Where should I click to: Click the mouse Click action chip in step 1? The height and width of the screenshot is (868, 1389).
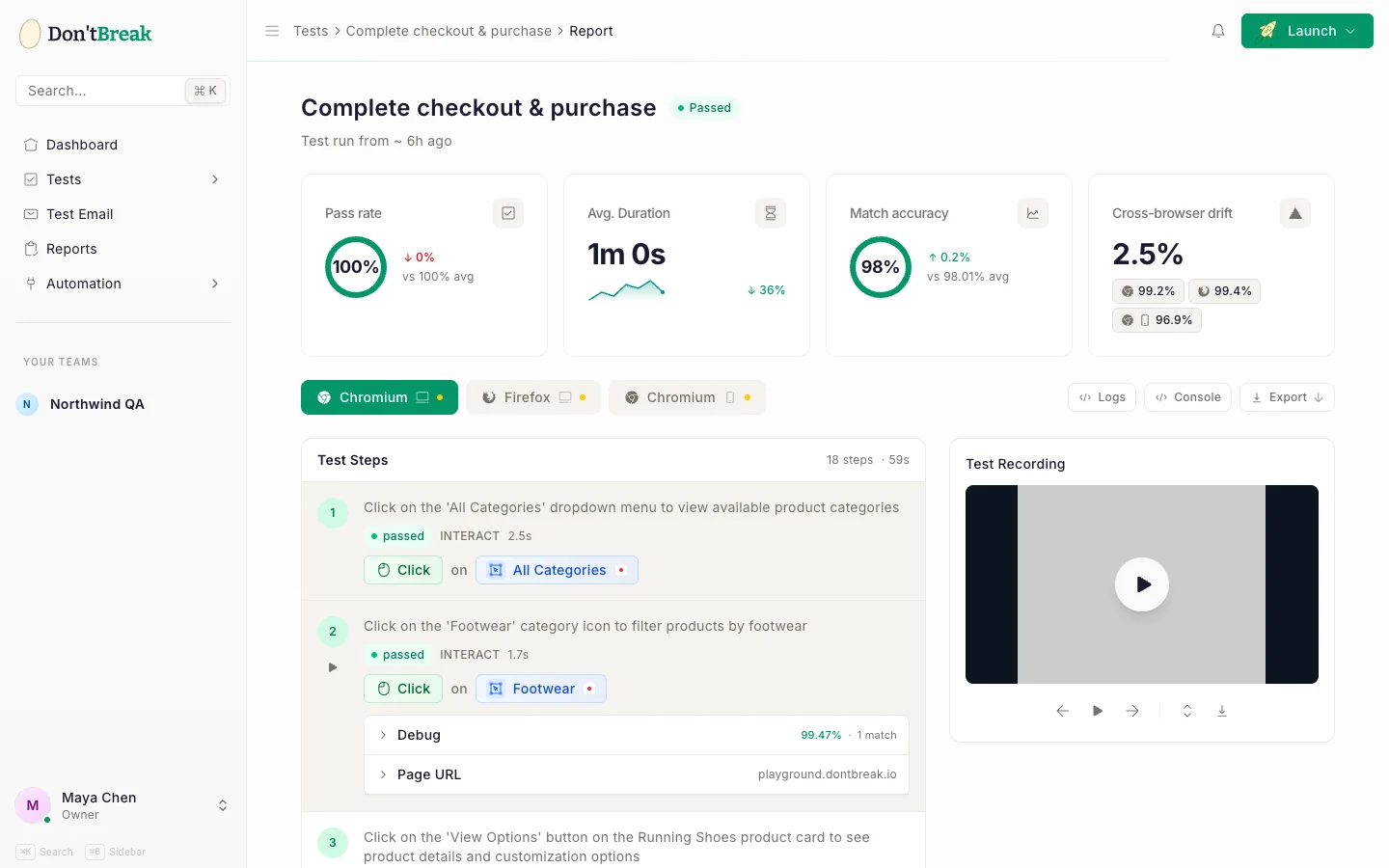403,570
